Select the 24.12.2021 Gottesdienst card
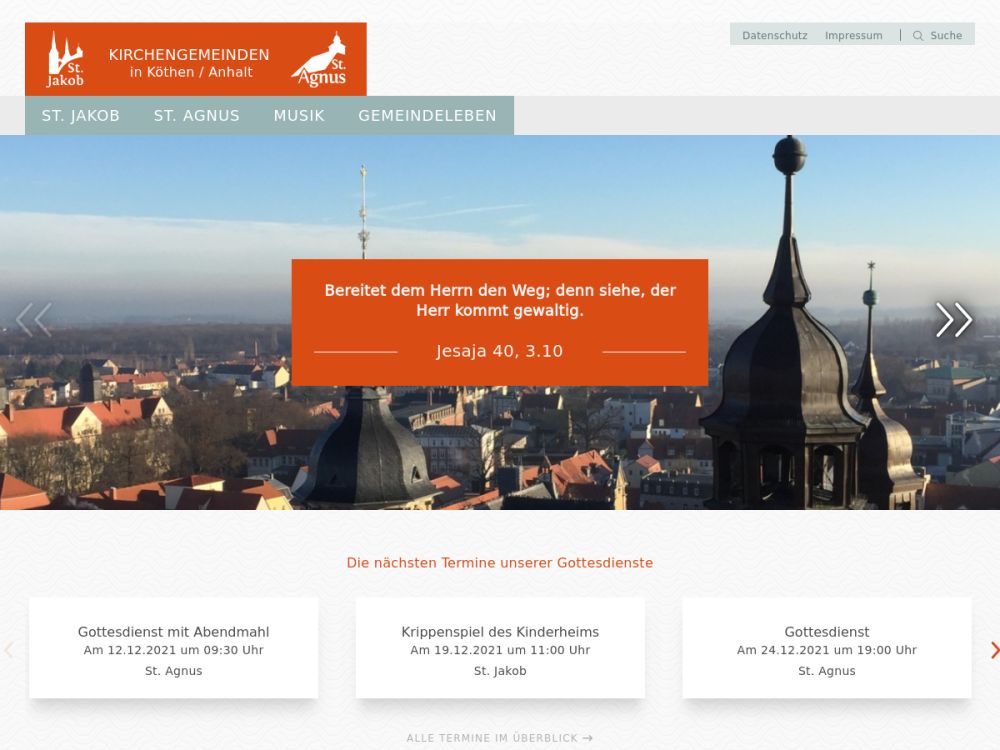The image size is (1000, 750). (826, 648)
